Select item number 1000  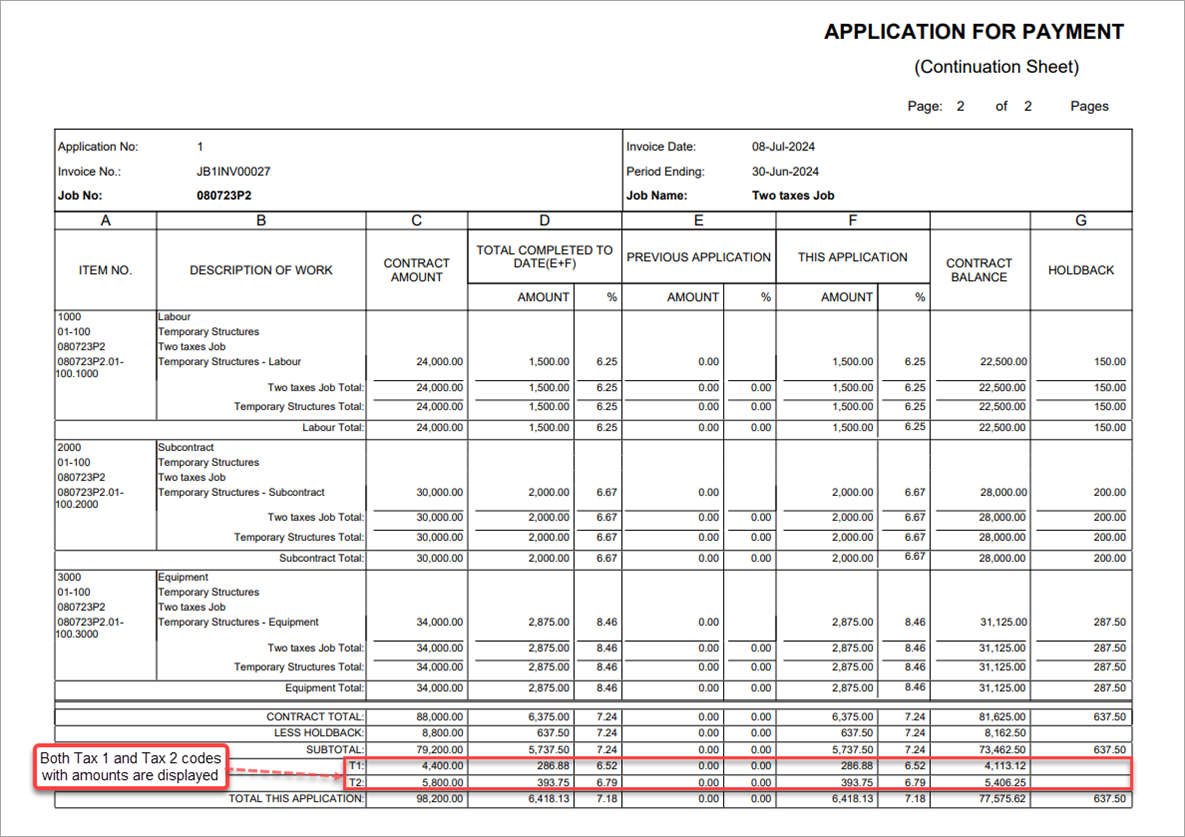tap(69, 317)
